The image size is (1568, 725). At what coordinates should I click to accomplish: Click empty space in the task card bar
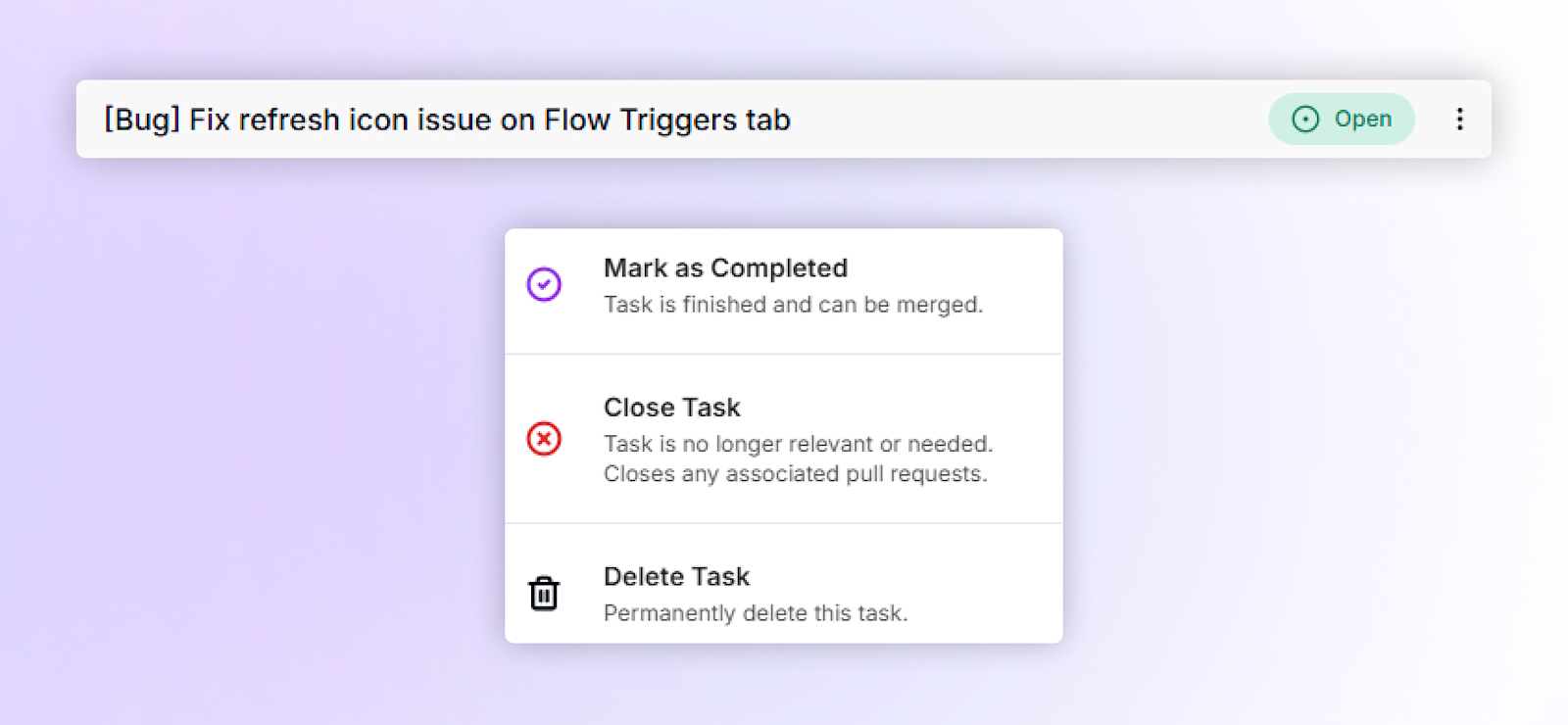1029,119
